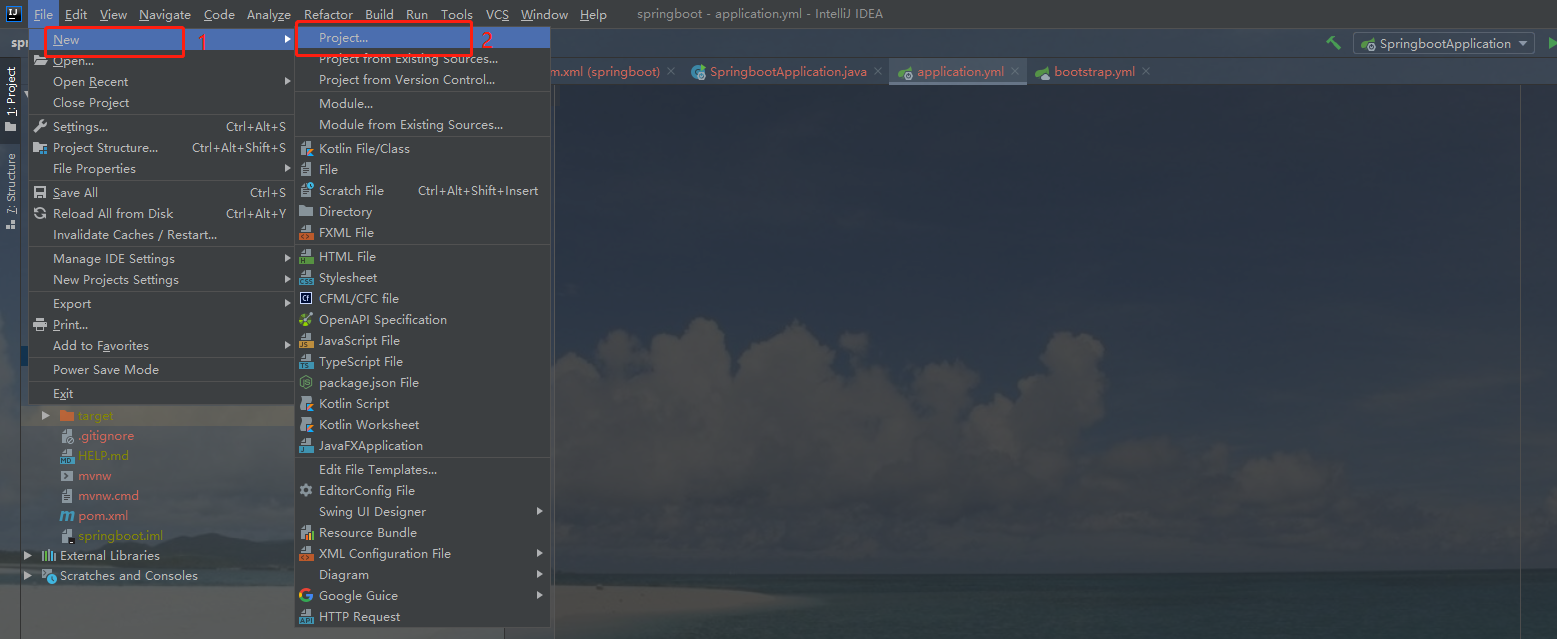The height and width of the screenshot is (639, 1557).
Task: Open Add to Favorites submenu
Action: click(160, 346)
